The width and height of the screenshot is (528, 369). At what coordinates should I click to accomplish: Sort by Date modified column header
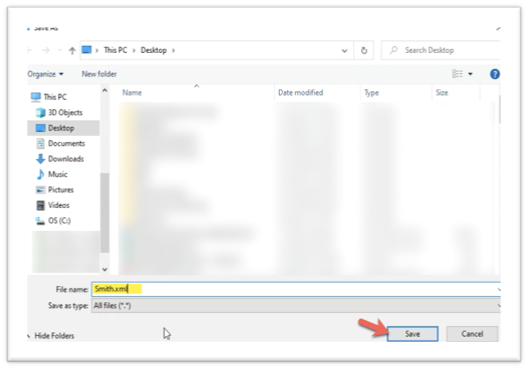(x=300, y=93)
